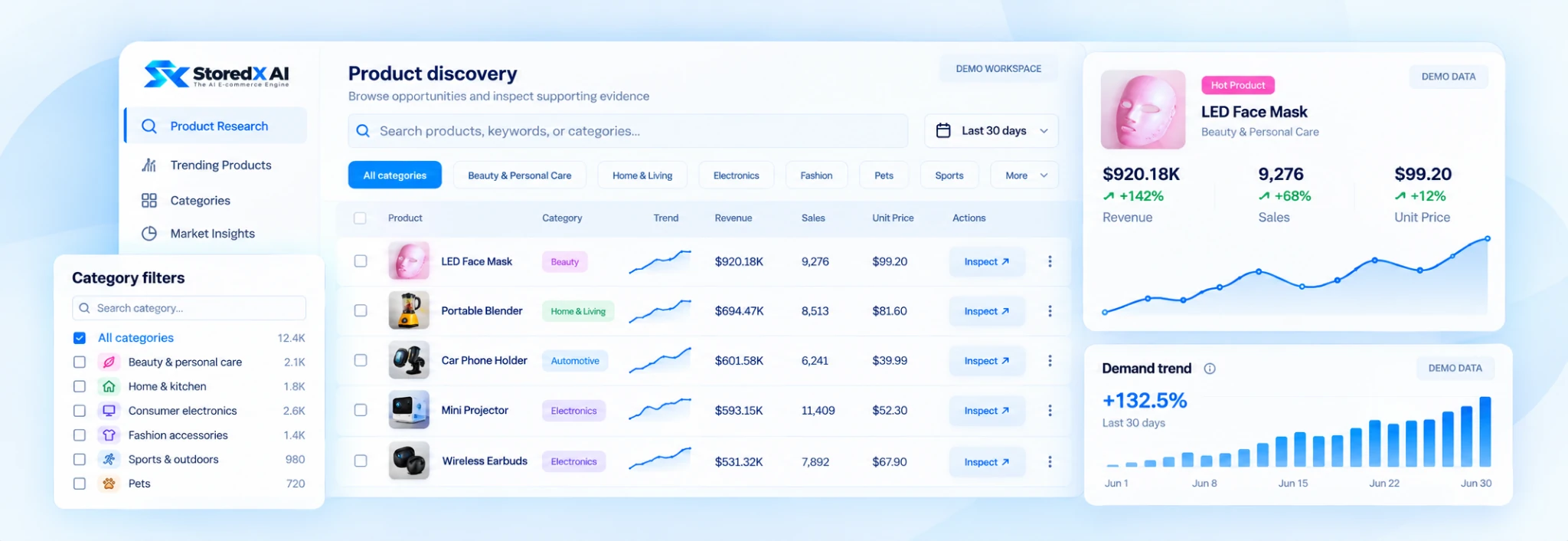Click the LED Face Mask trend sparkline

tap(660, 262)
